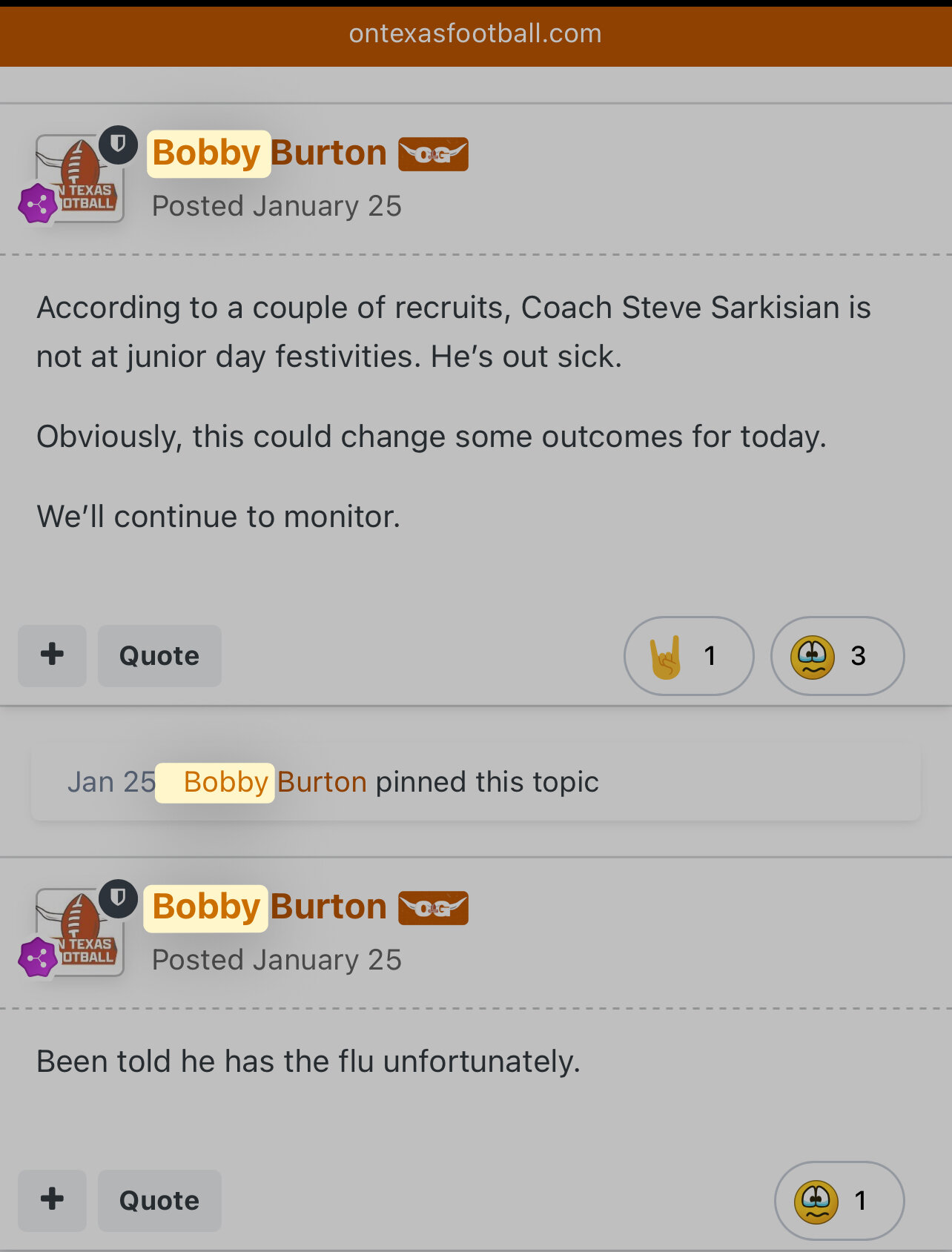Image resolution: width=952 pixels, height=1252 pixels.
Task: Click the shield moderator badge on second avatar
Action: (118, 898)
